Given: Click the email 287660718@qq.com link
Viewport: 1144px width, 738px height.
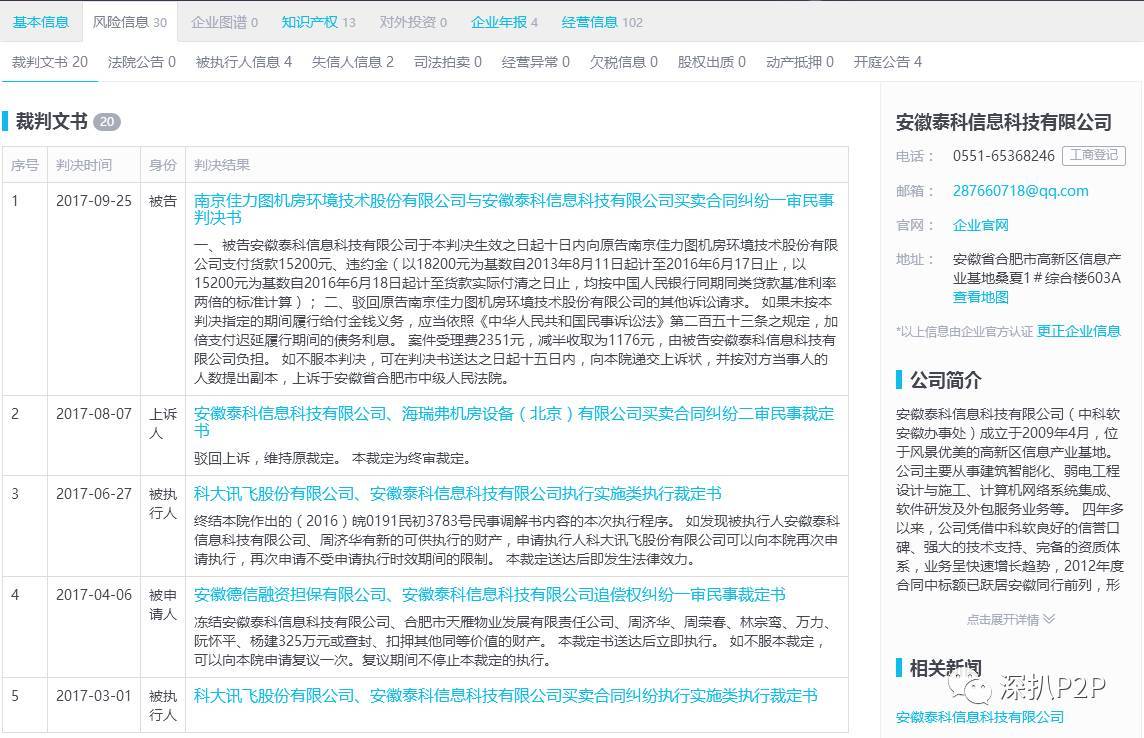Looking at the screenshot, I should tap(1020, 190).
